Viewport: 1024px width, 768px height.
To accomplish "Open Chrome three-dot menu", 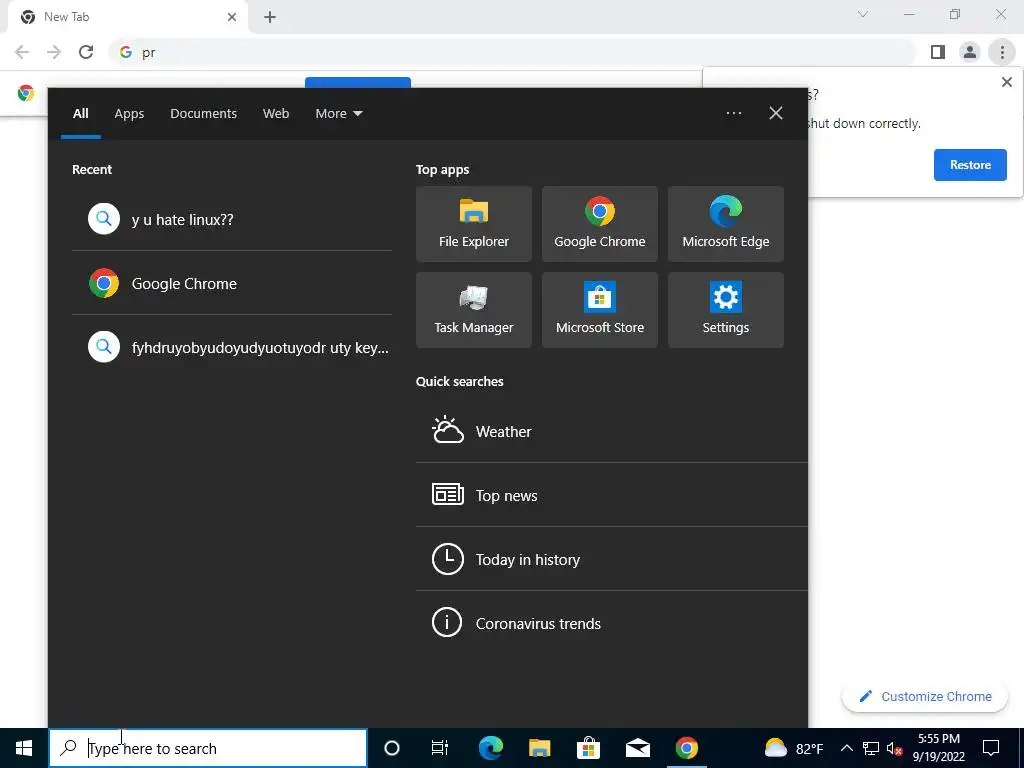I will pyautogui.click(x=1002, y=52).
